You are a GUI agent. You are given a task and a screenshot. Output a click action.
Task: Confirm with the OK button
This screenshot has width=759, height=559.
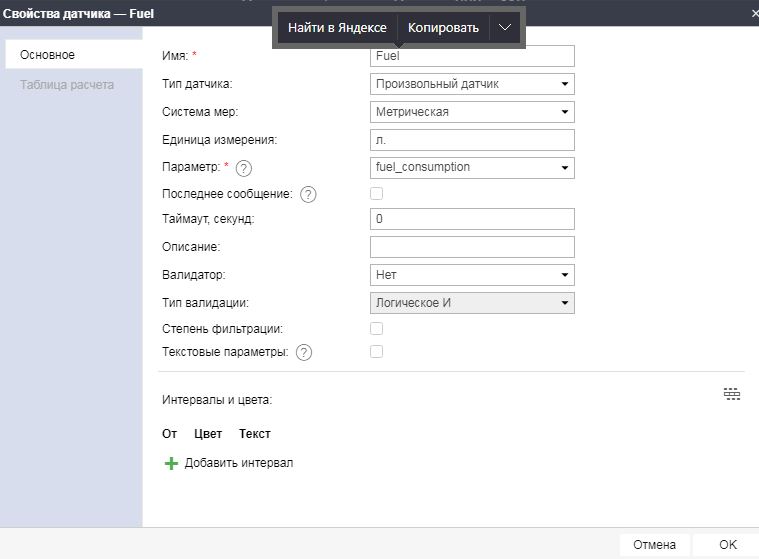(727, 545)
